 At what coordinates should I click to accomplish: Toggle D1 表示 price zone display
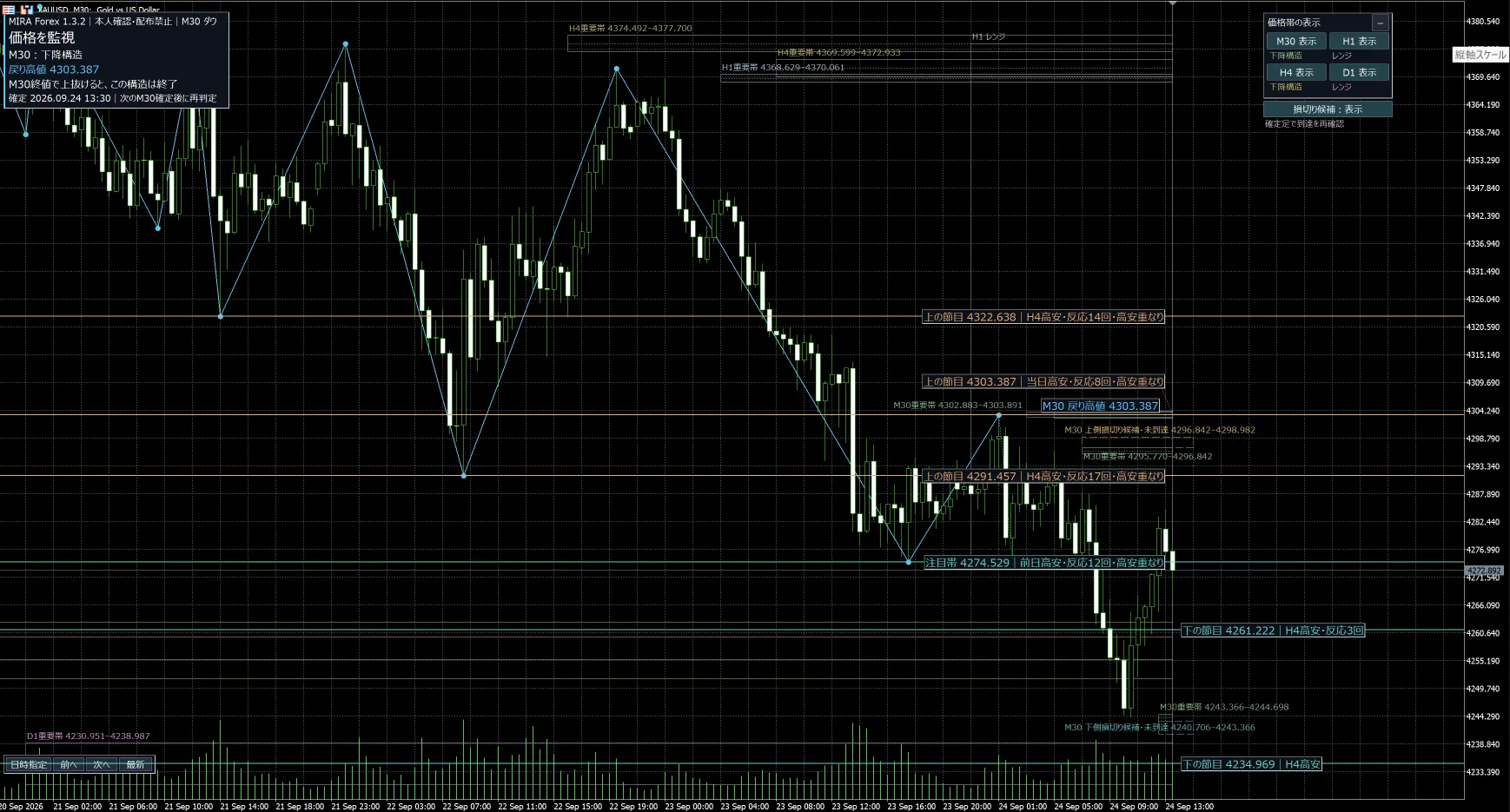coord(1359,72)
